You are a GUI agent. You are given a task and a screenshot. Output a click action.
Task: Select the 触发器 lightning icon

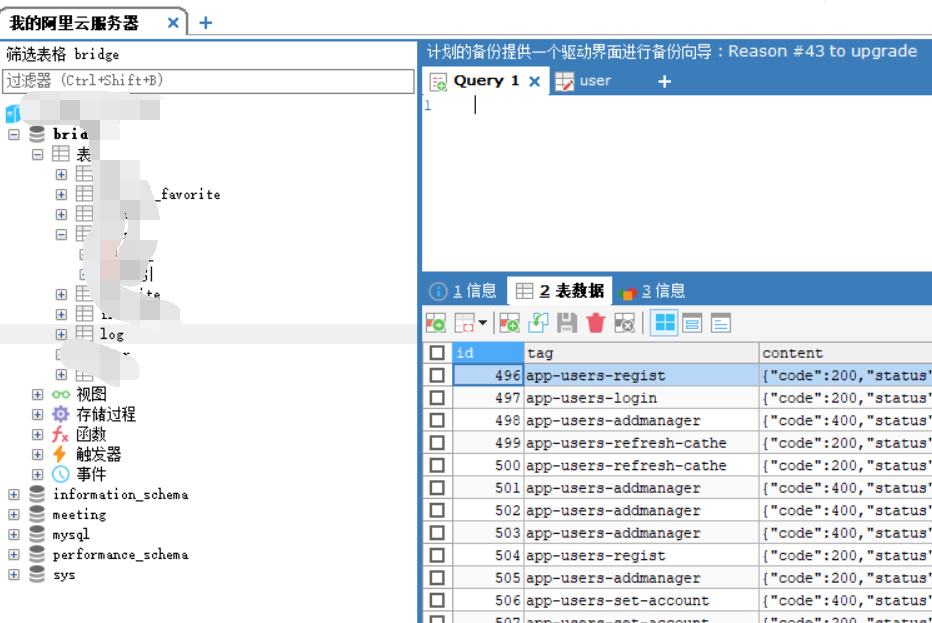59,455
